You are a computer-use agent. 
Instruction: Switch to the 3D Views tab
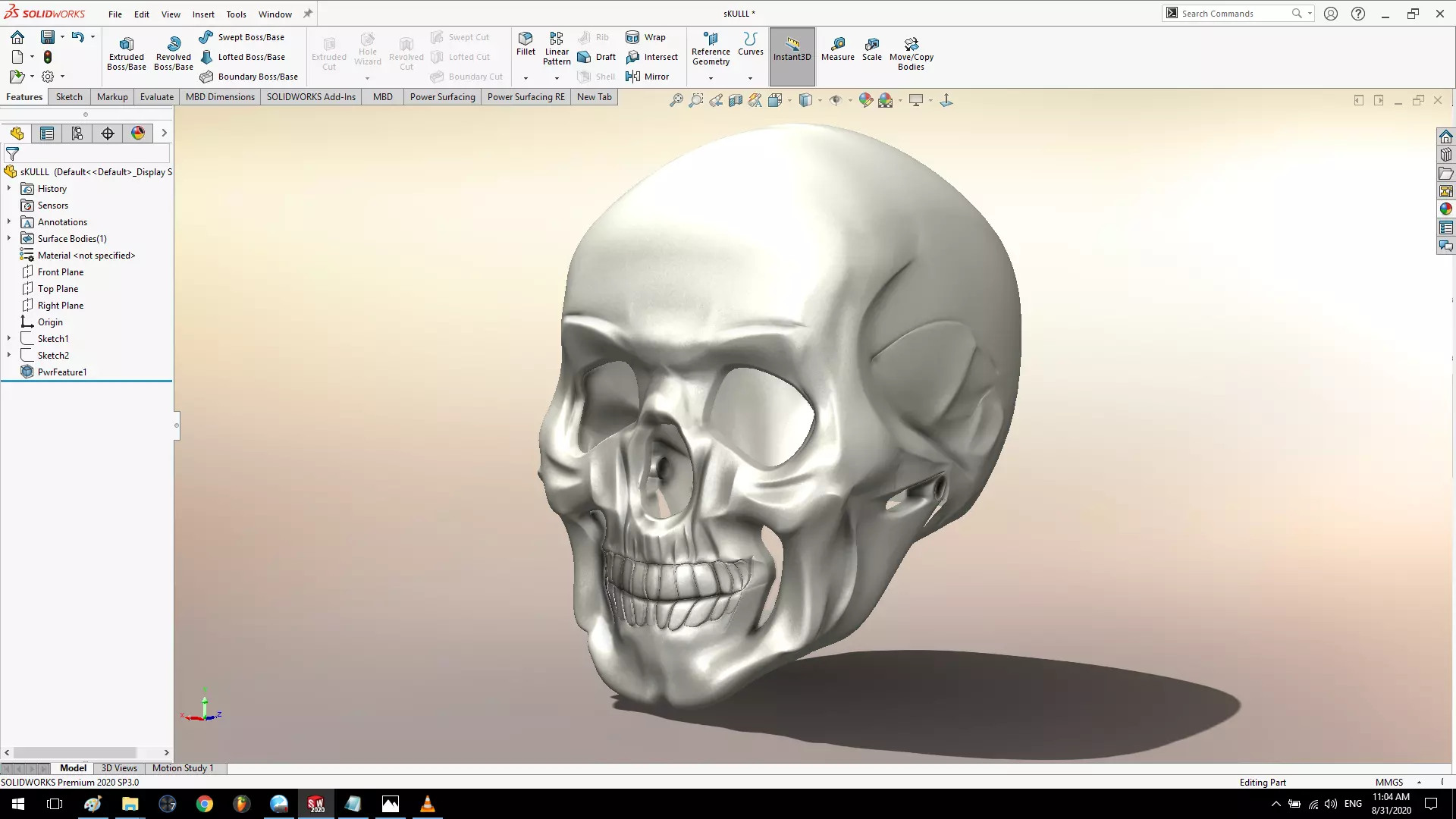pos(119,768)
